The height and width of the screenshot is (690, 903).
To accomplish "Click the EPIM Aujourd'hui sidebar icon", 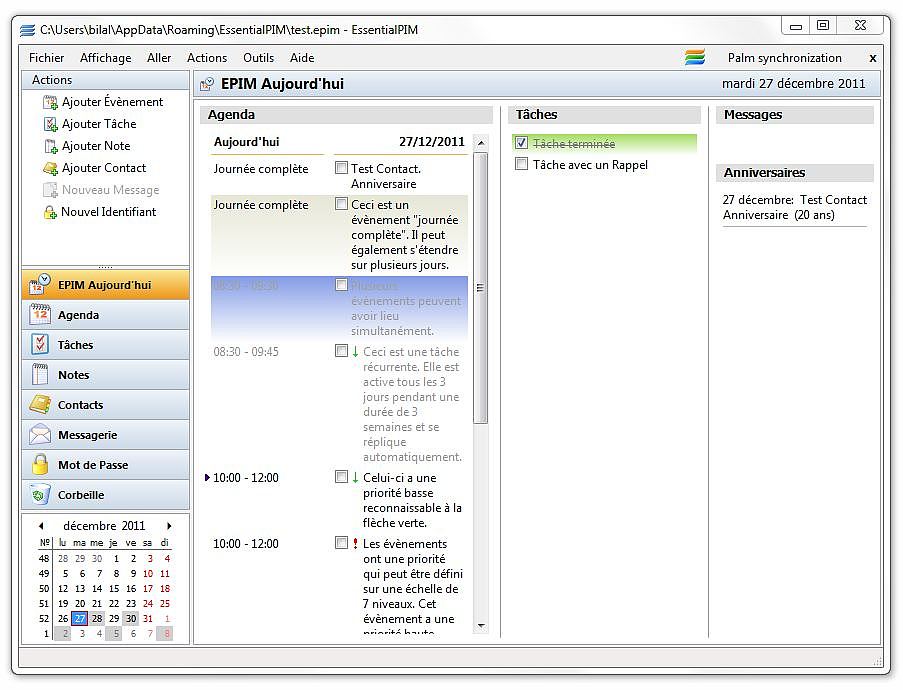I will pos(40,285).
